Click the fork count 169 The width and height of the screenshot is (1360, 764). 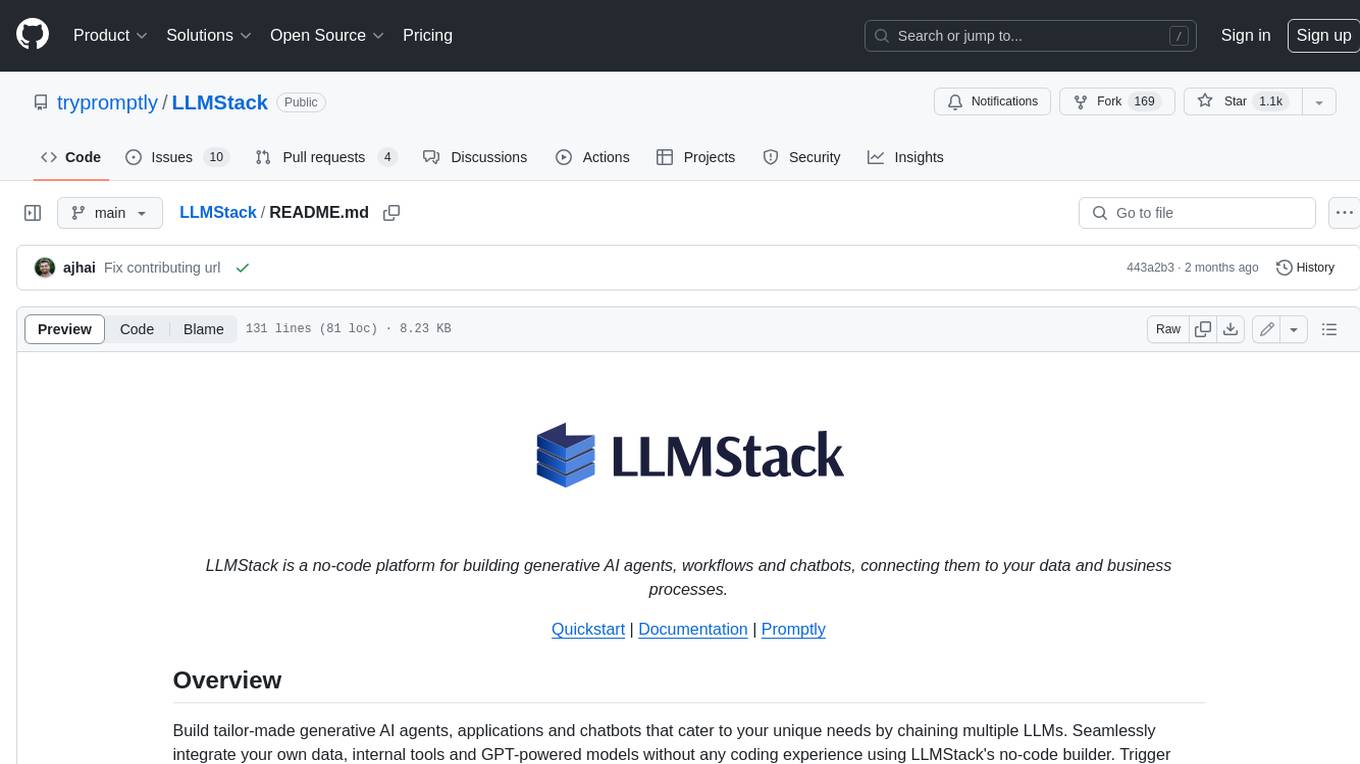pos(1144,101)
